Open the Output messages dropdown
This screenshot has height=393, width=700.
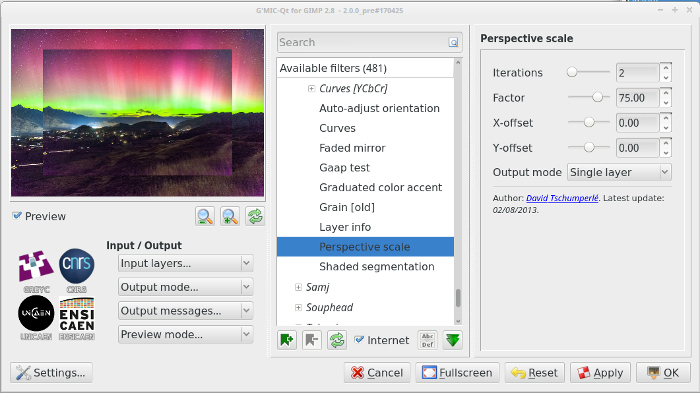(186, 311)
